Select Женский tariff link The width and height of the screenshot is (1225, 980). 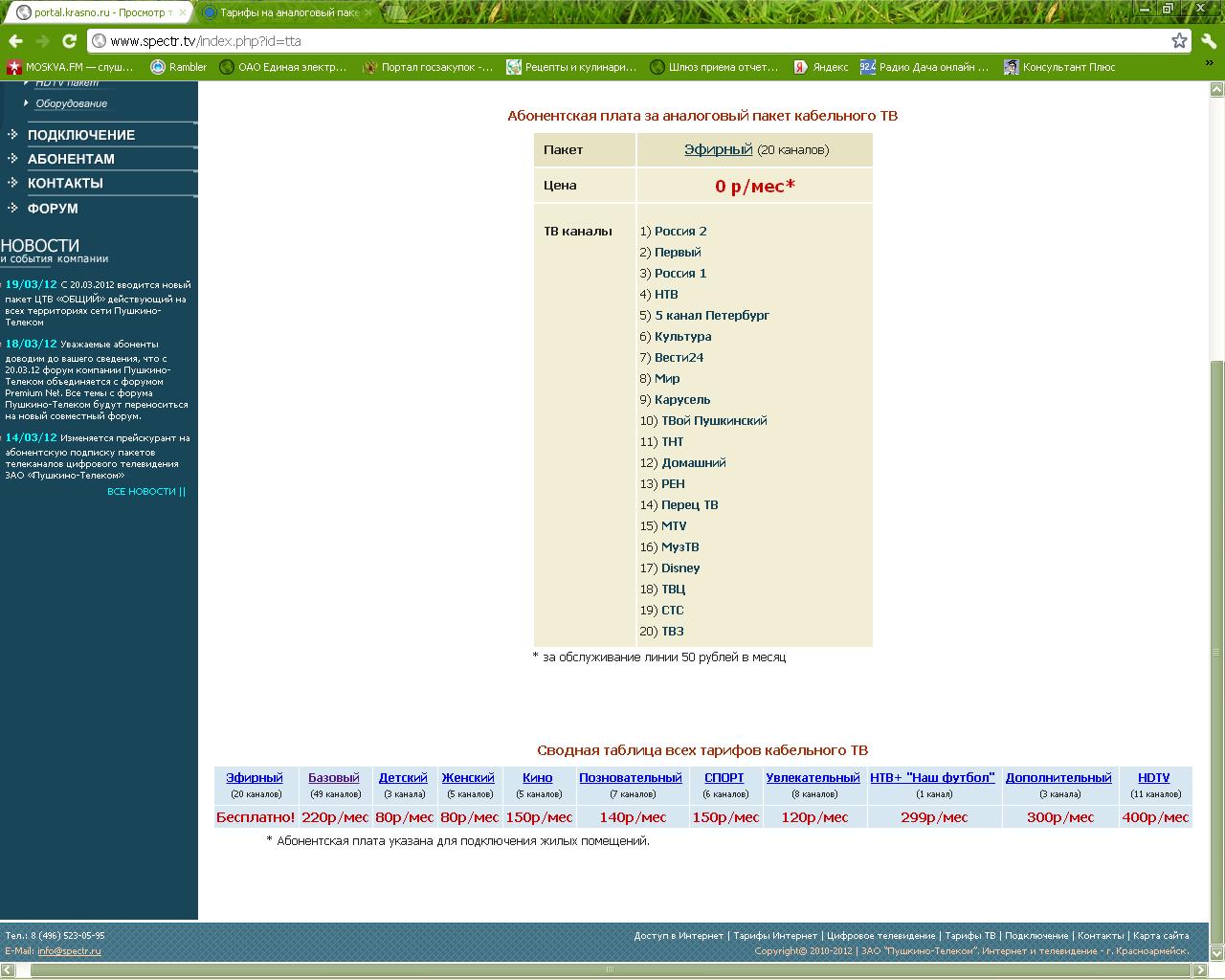pos(468,778)
